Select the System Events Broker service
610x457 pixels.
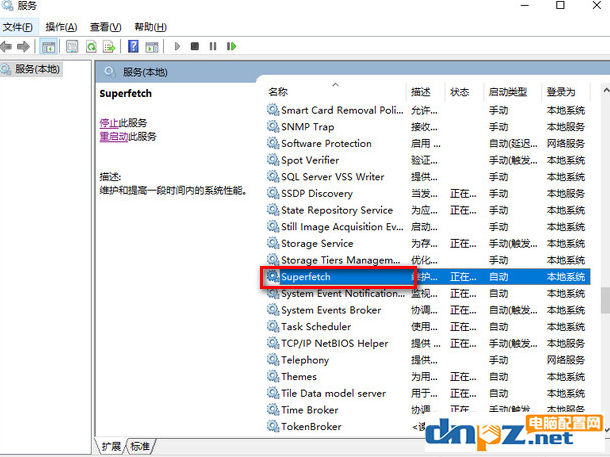tap(428, 310)
